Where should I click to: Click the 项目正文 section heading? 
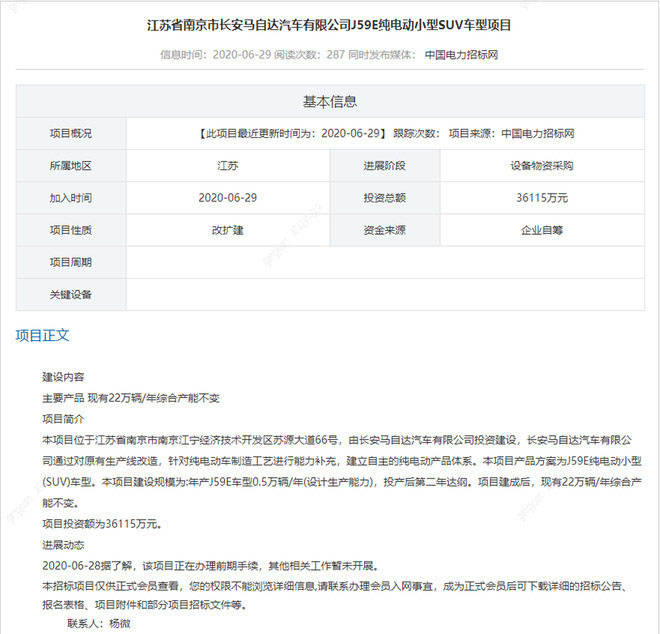43,336
